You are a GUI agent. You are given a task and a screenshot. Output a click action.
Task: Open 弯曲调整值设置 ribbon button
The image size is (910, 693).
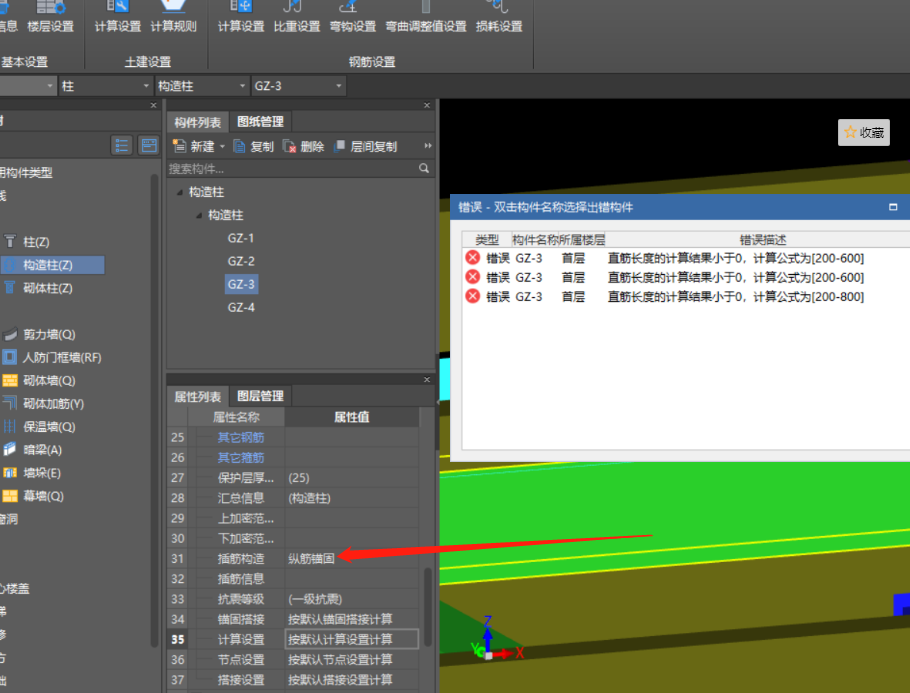(x=426, y=17)
